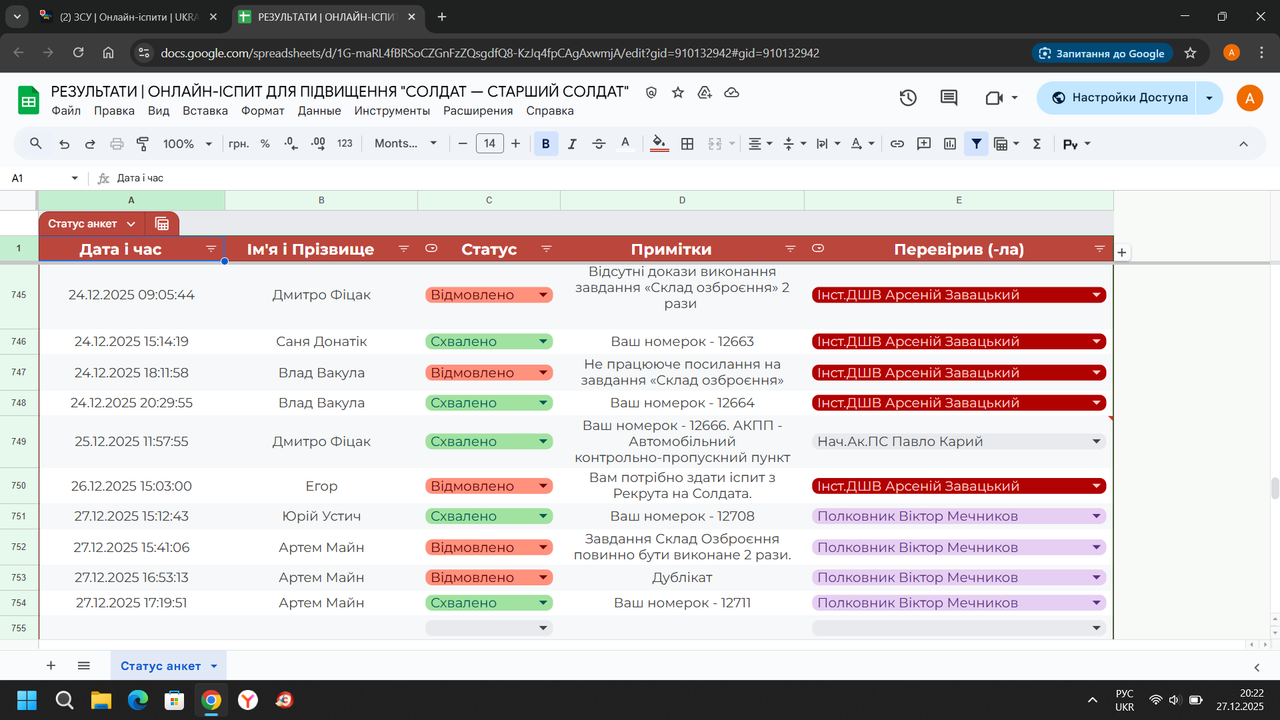Open the Google Sheets home logo
The image size is (1280, 720).
28,99
